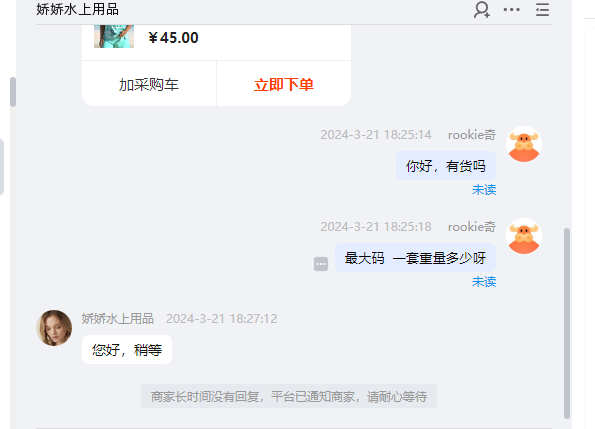Click the 你好，有货吗 message bubble
Viewport: 595px width, 429px height.
[446, 166]
